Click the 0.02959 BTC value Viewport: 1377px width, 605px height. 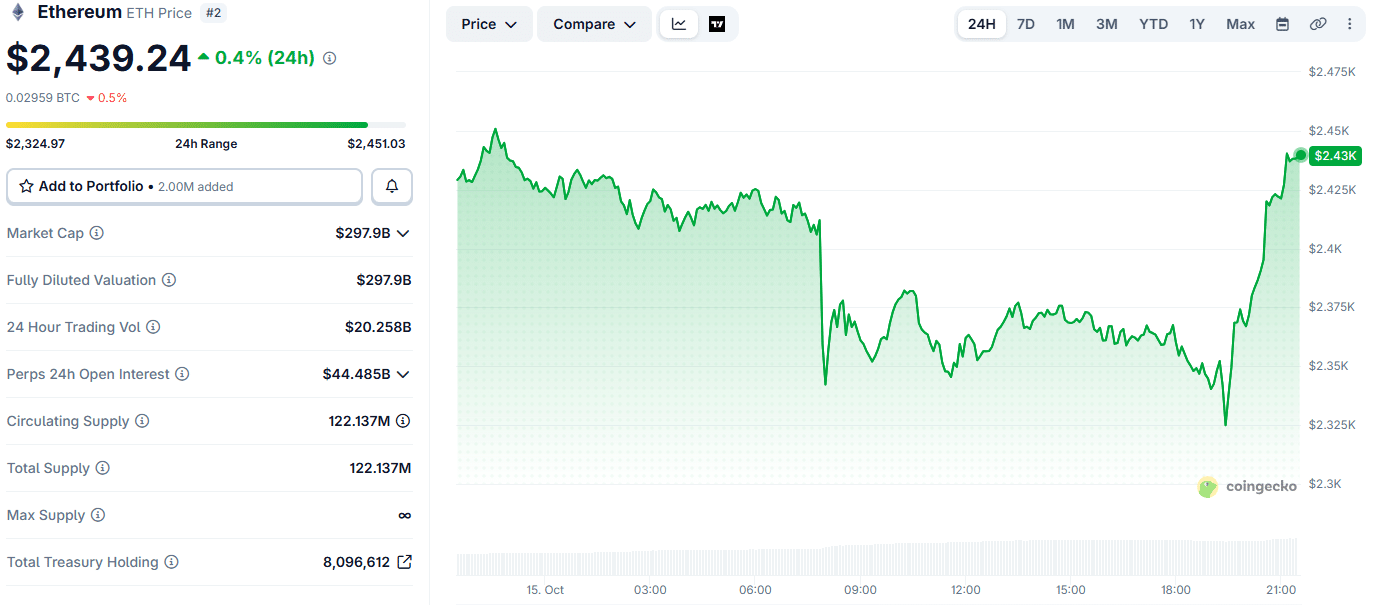point(43,98)
